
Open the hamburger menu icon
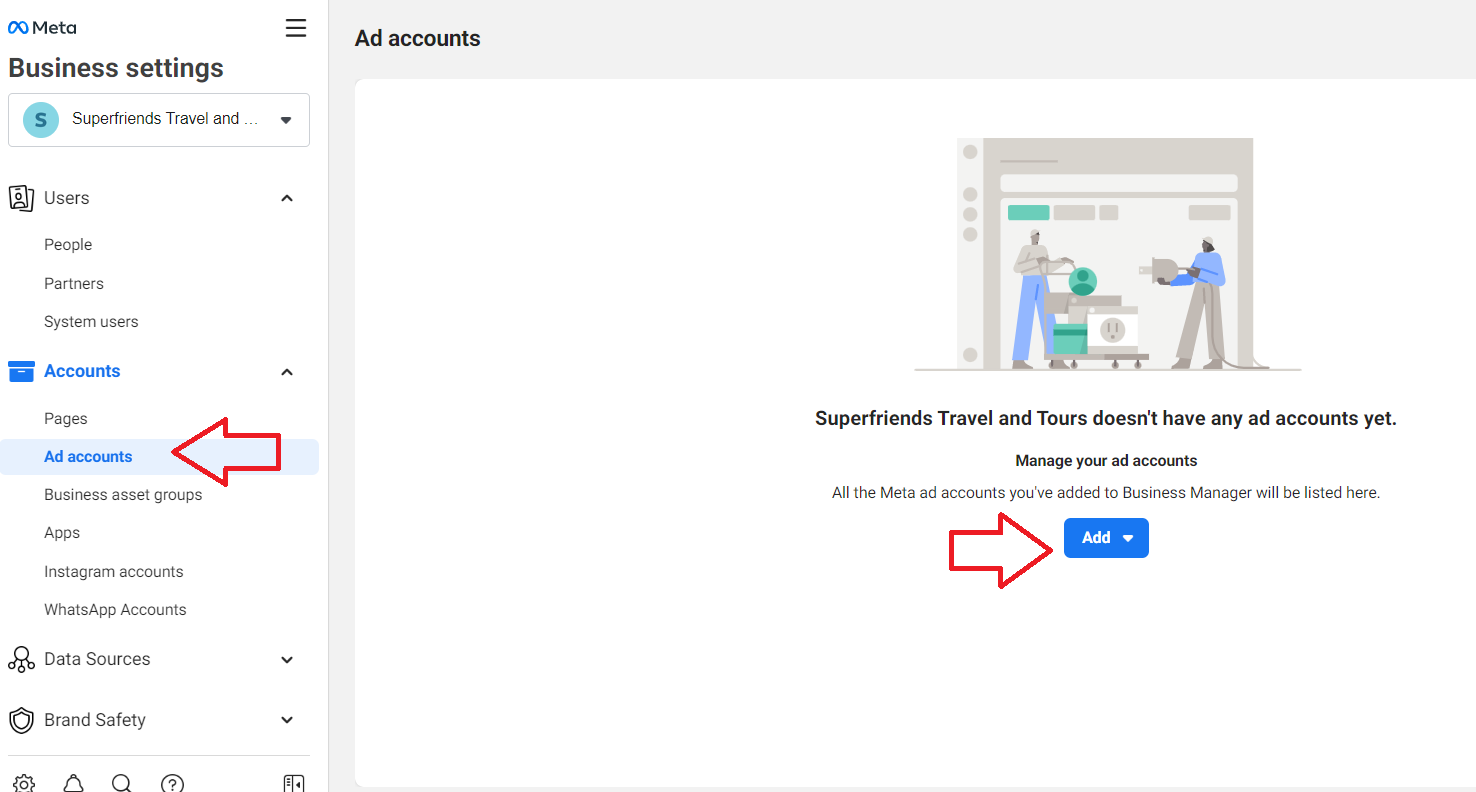tap(296, 28)
